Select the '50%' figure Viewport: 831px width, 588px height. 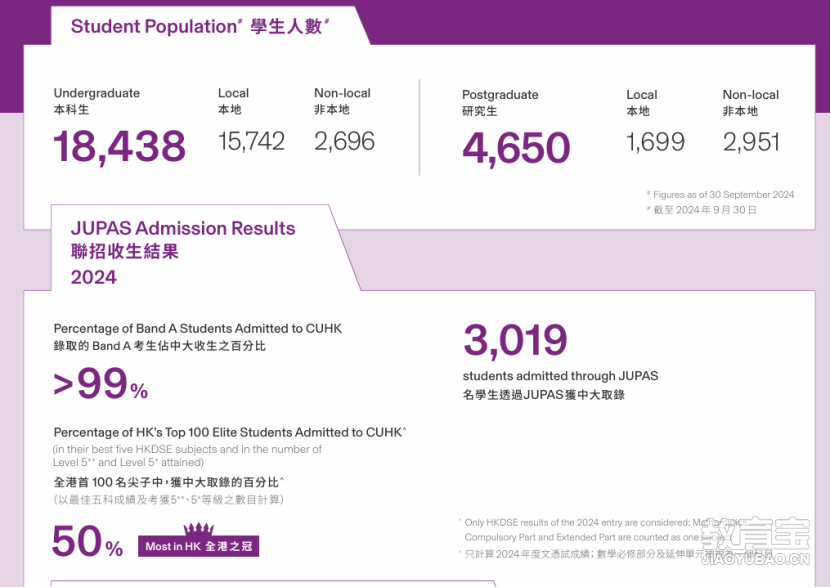click(87, 541)
